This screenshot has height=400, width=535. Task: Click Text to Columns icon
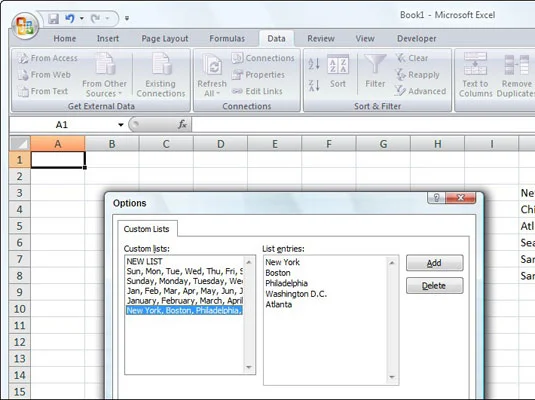coord(475,75)
